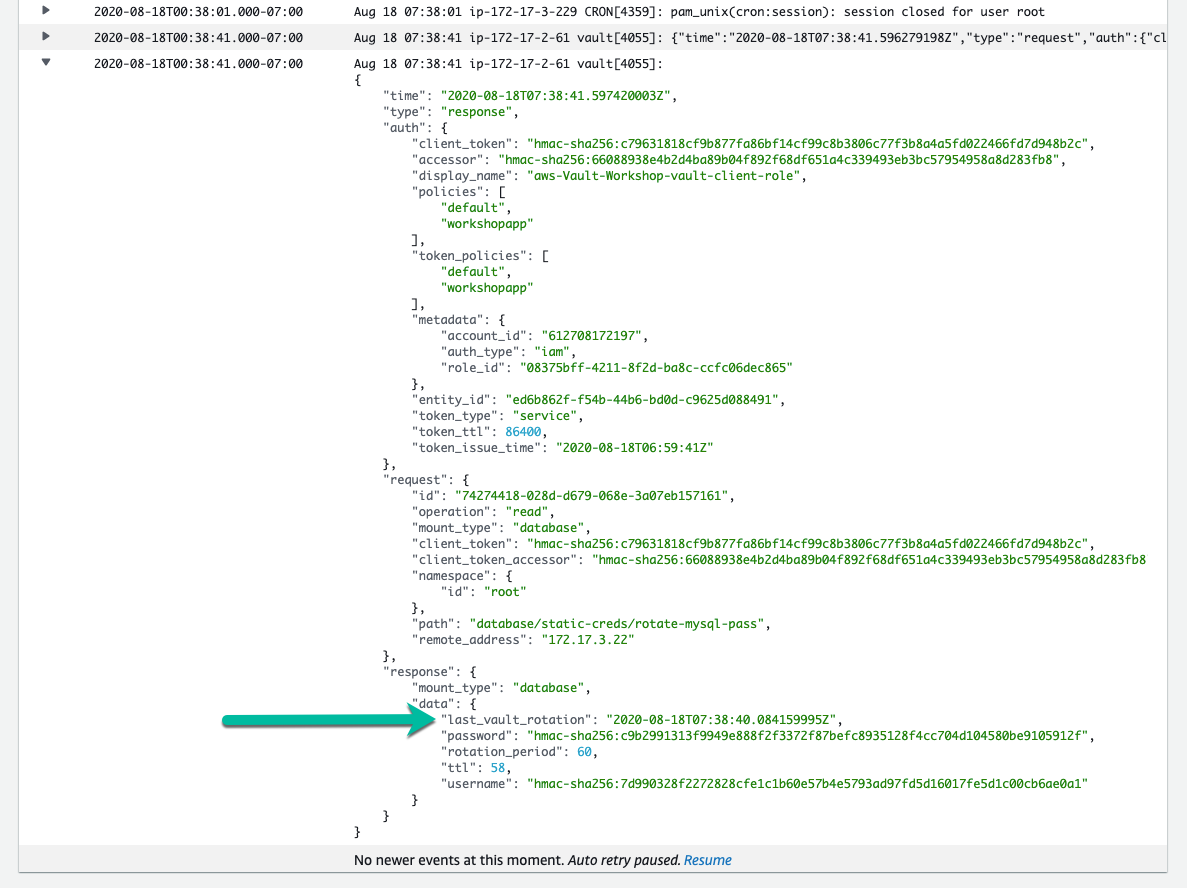Select entity_id ed6b862f-f54b-44b6-bd0d-c9625d088491
1187x888 pixels.
642,399
